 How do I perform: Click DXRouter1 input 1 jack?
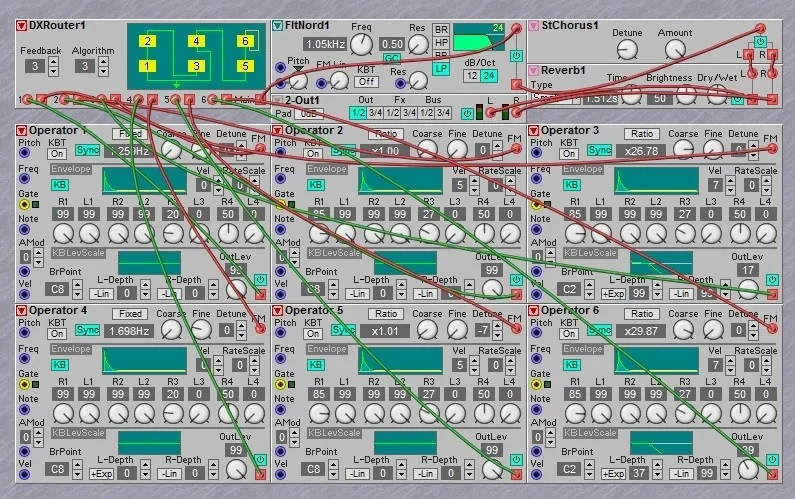(28, 99)
